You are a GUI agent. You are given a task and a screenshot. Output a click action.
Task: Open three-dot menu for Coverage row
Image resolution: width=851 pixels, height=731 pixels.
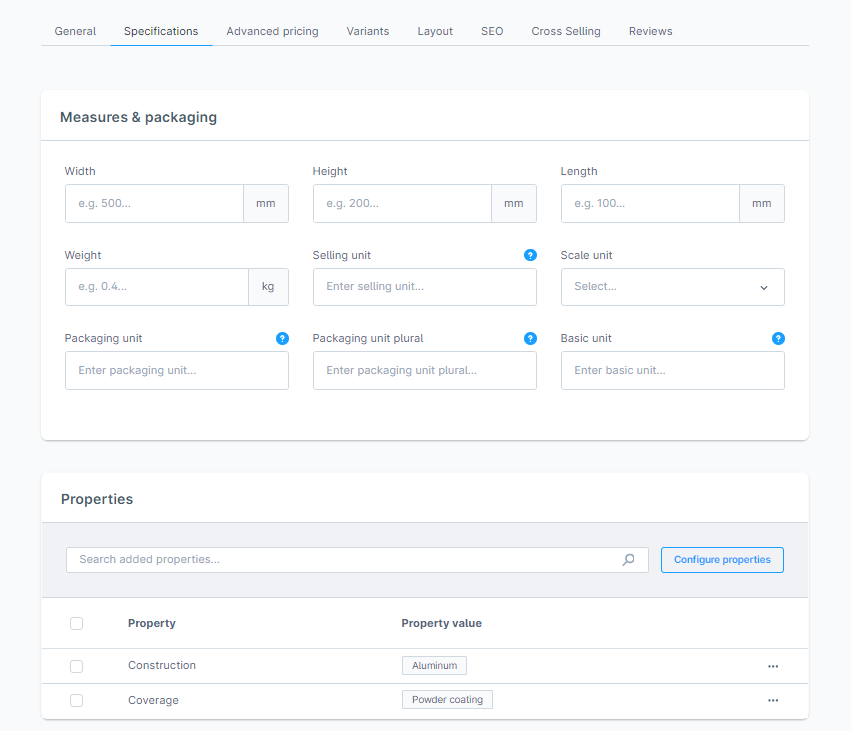coord(773,700)
